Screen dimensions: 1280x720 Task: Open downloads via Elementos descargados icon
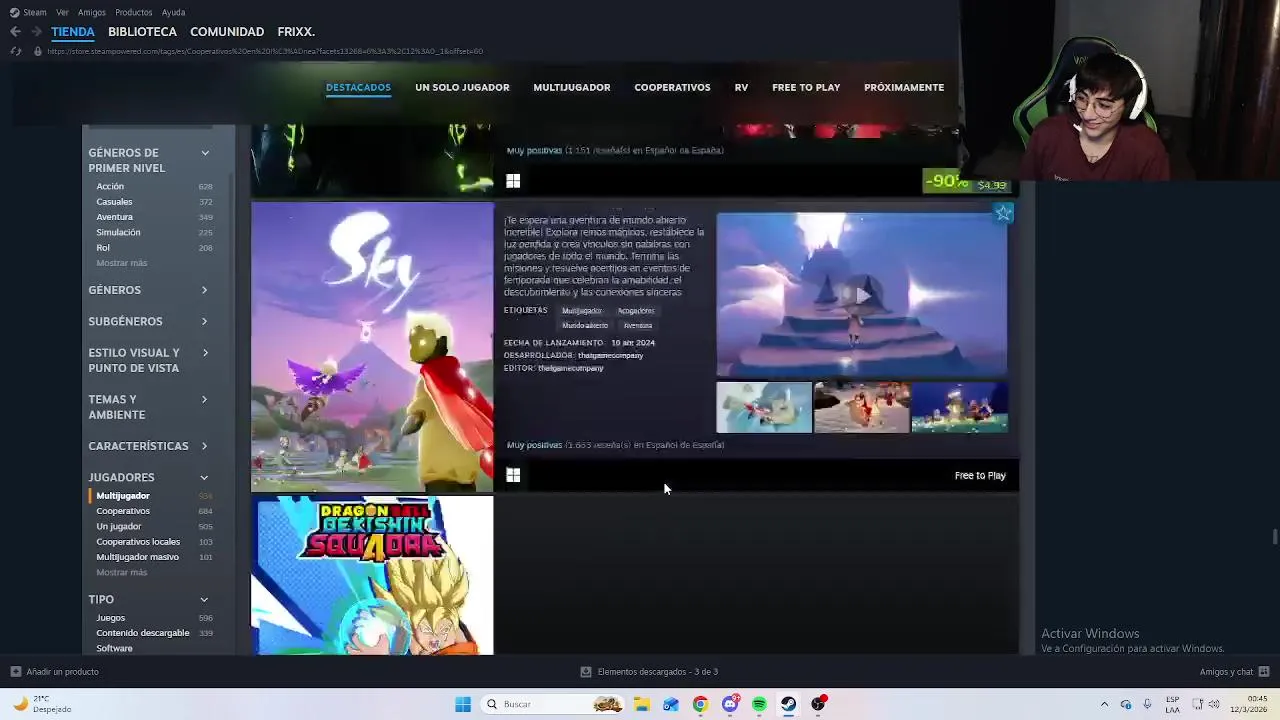[586, 672]
